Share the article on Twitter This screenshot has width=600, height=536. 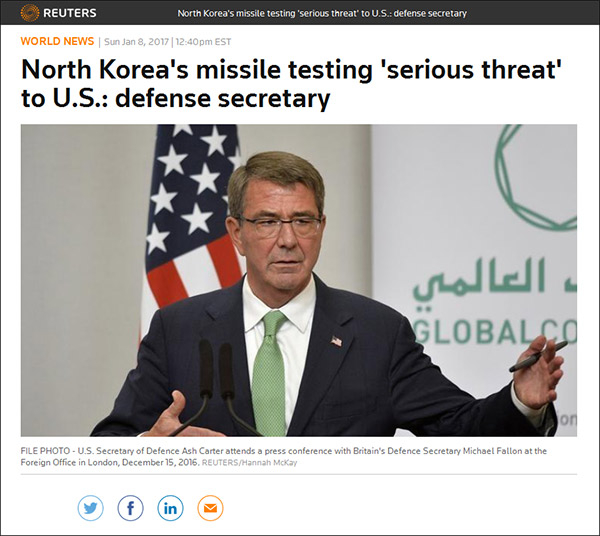[90, 508]
